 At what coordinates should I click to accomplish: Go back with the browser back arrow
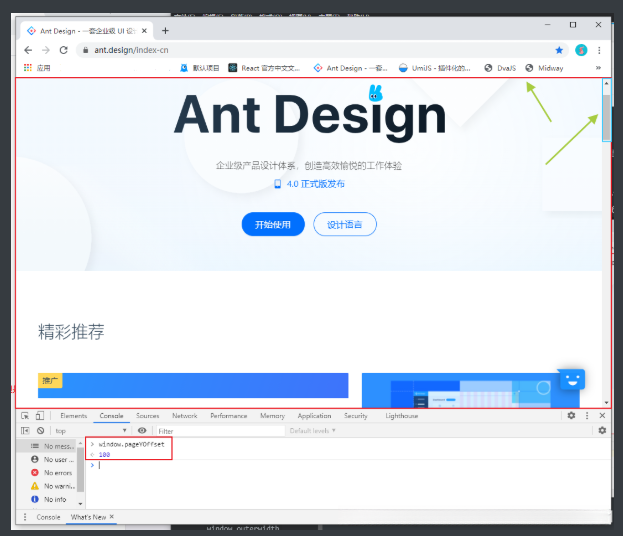(x=28, y=50)
